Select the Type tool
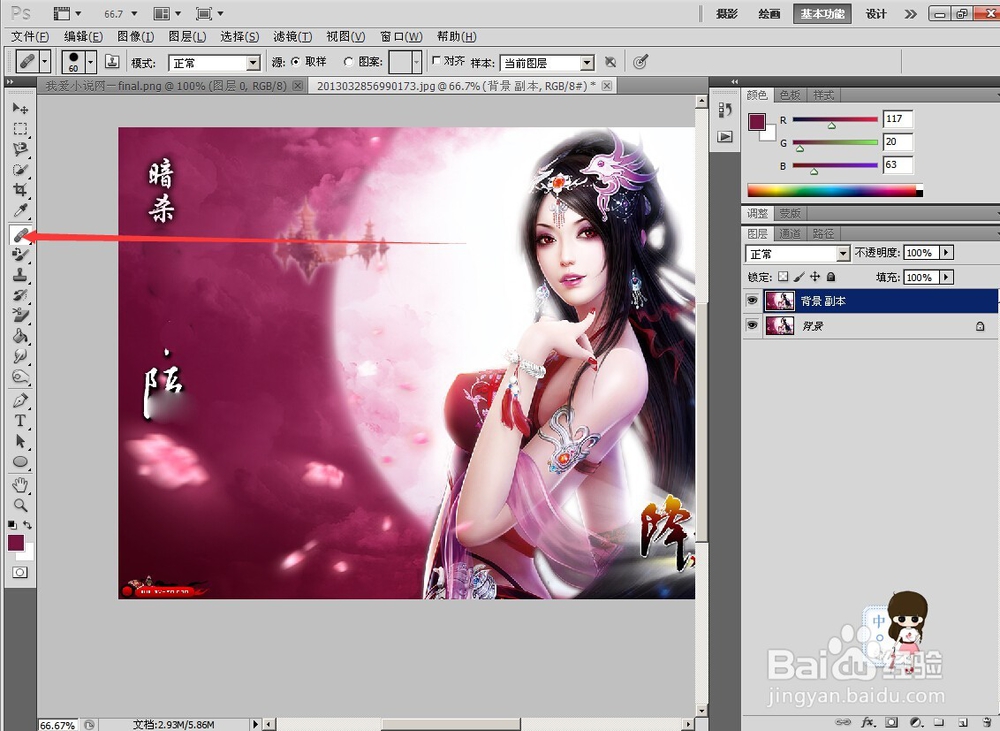The height and width of the screenshot is (731, 1000). 20,421
